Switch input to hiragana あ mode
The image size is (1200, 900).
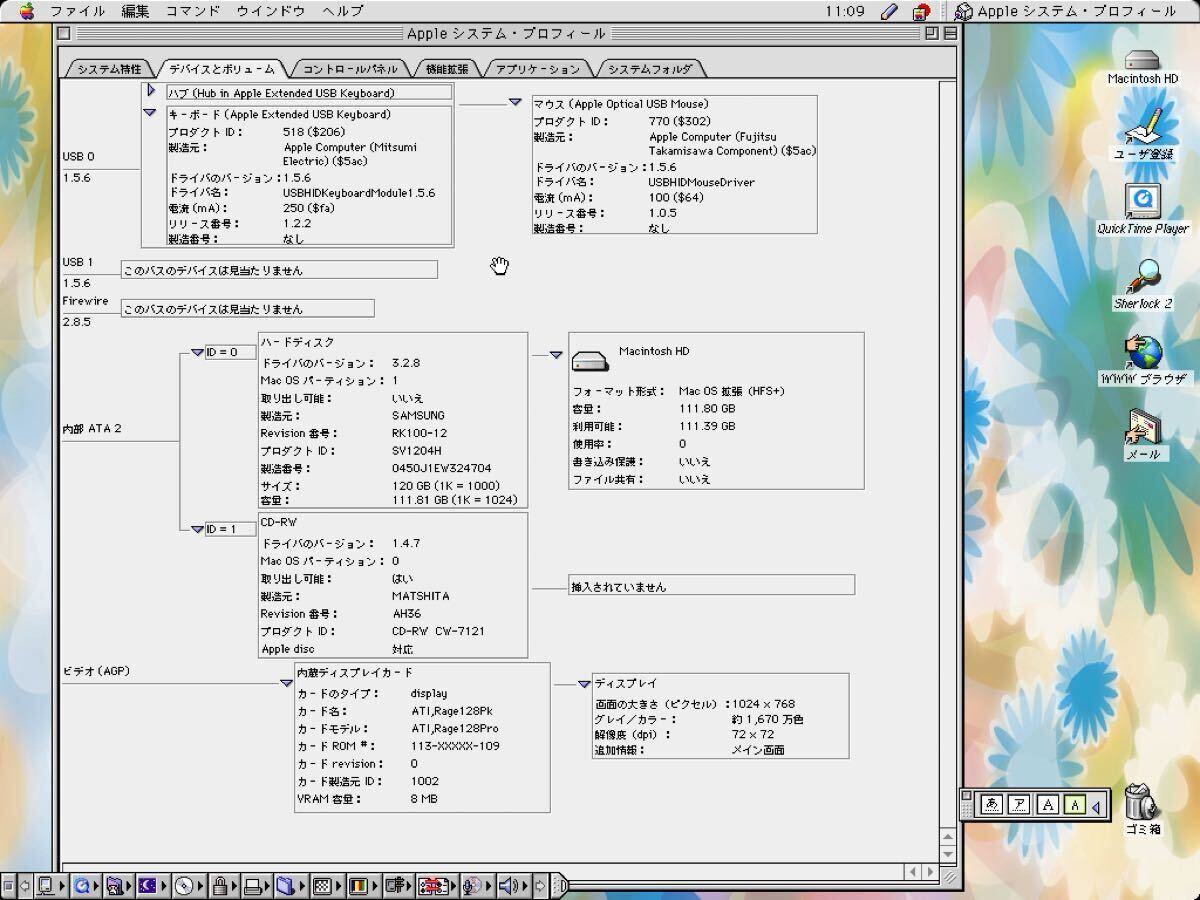click(x=991, y=804)
